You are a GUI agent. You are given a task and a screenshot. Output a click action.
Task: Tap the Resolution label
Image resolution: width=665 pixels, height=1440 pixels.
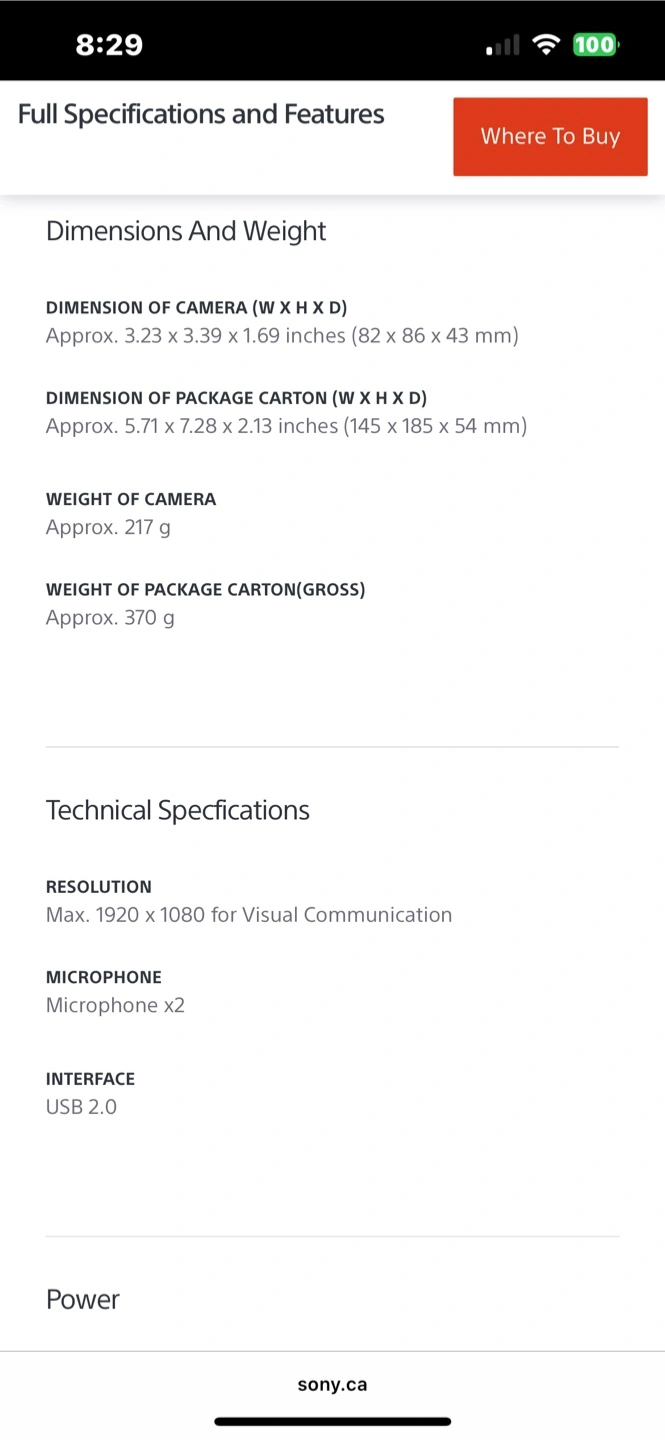tap(99, 887)
